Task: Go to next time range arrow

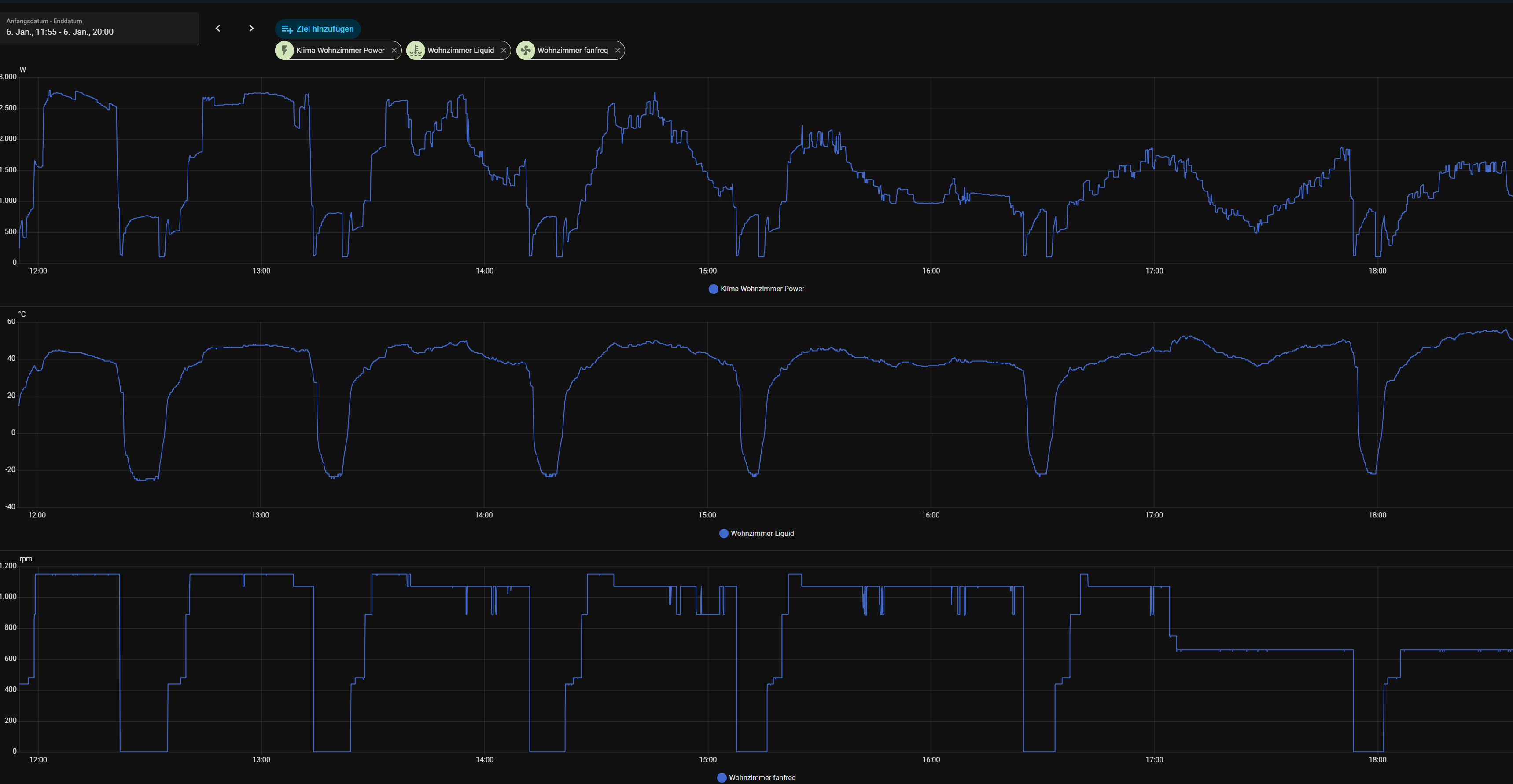Action: [251, 28]
